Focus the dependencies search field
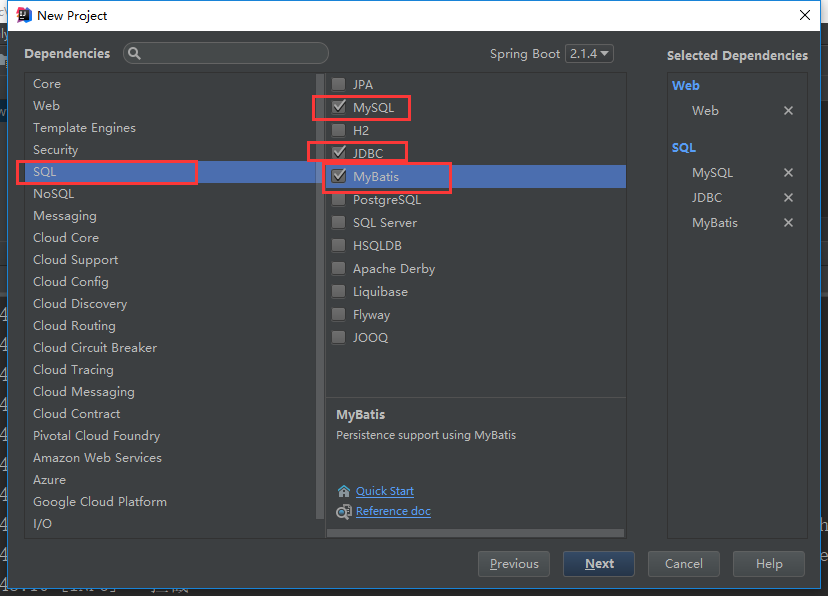This screenshot has width=828, height=596. 226,53
